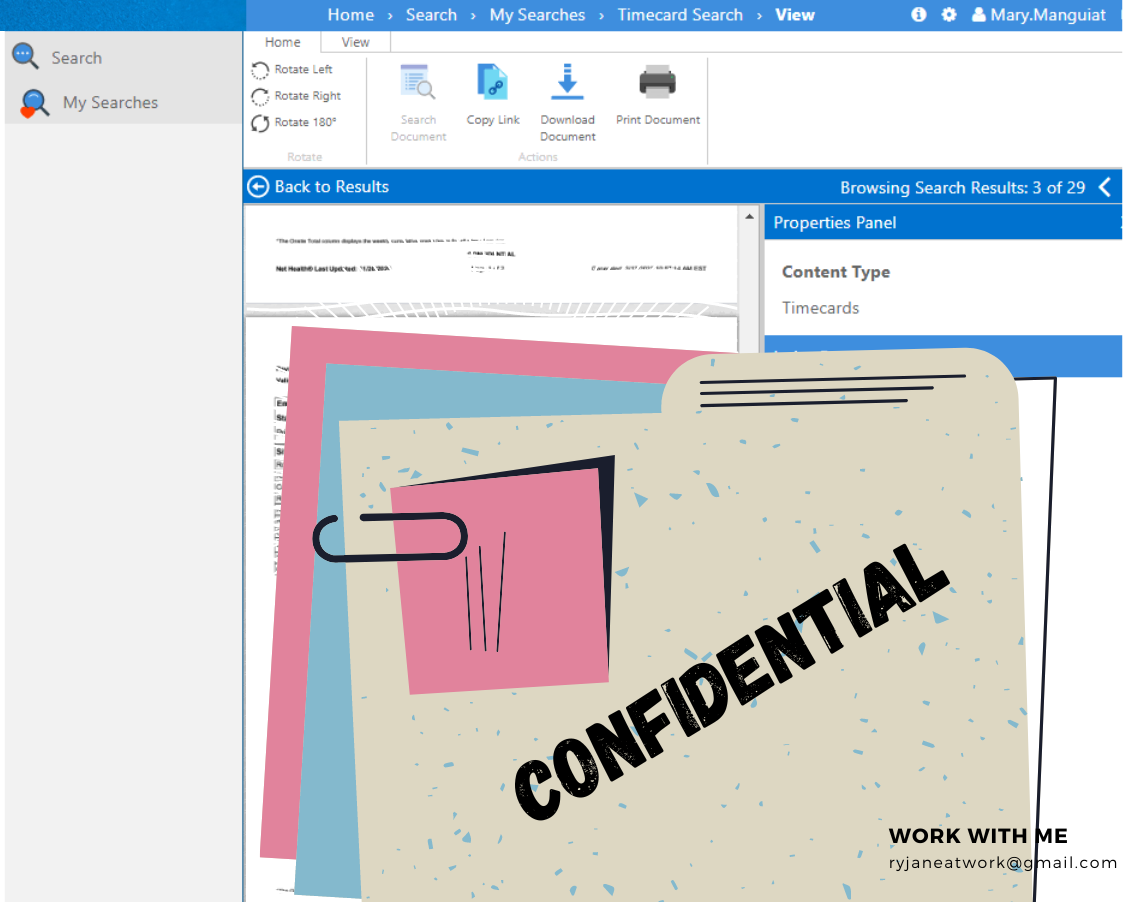Screen dimensions: 1127x902
Task: Click the Back to Results arrow icon
Action: [x=258, y=187]
